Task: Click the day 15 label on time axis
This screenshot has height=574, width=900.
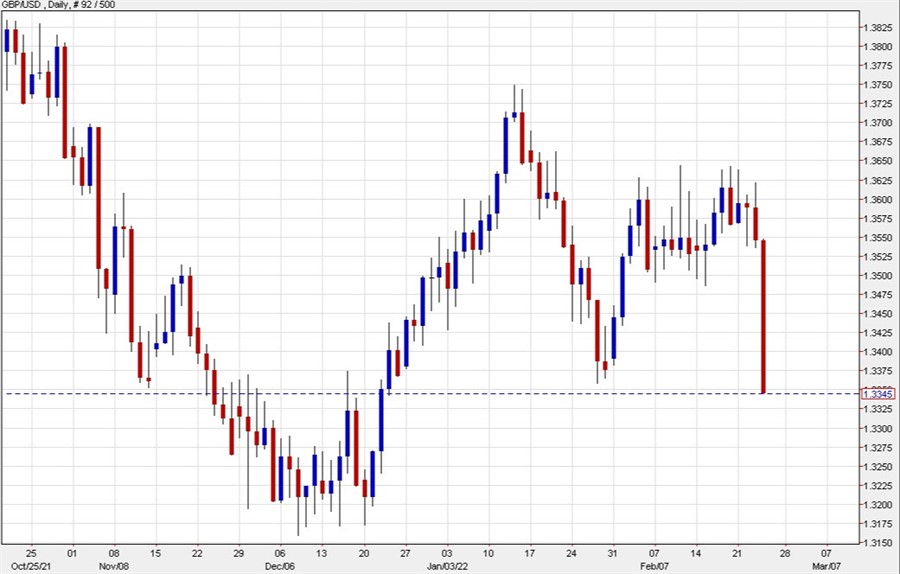Action: (x=156, y=554)
